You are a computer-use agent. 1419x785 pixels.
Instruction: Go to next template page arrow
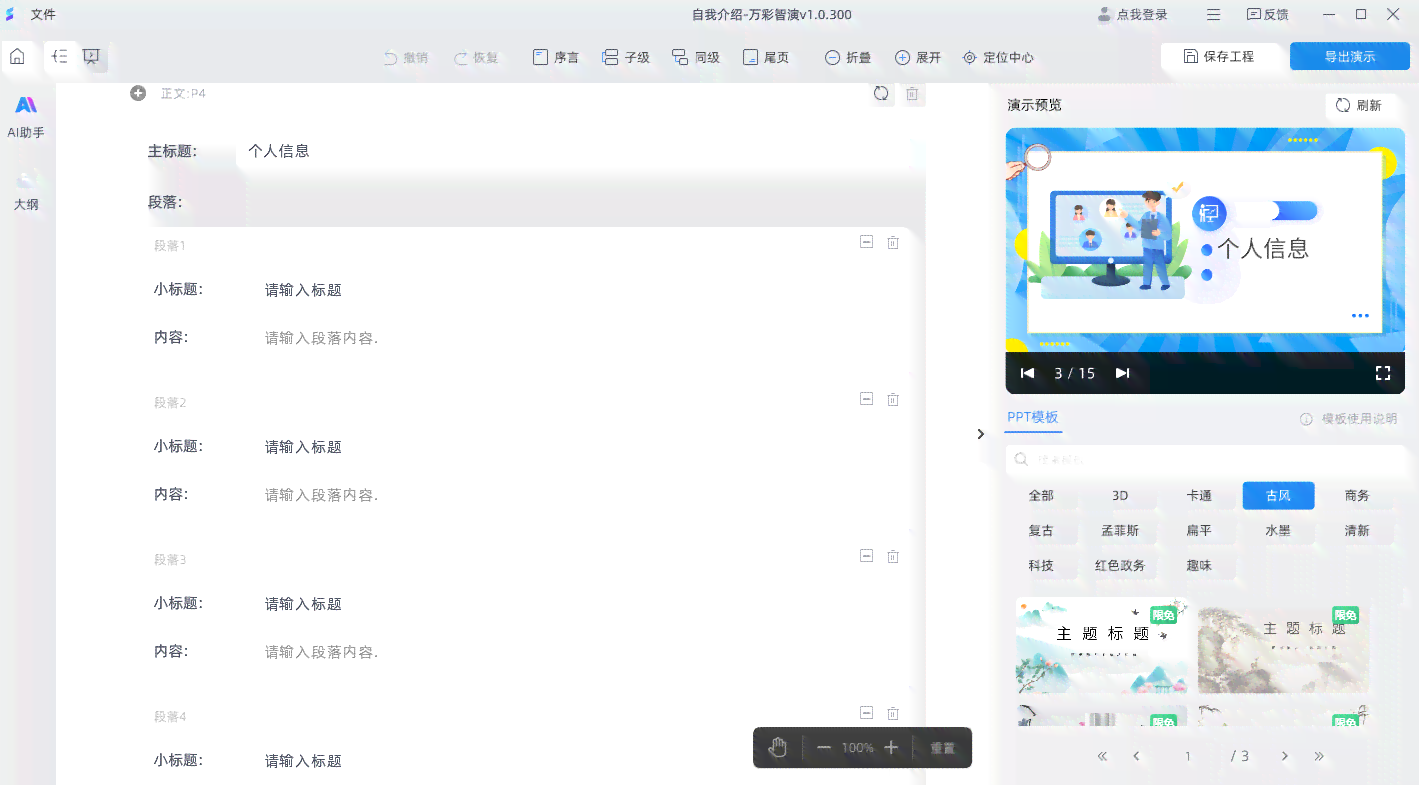coord(1285,756)
